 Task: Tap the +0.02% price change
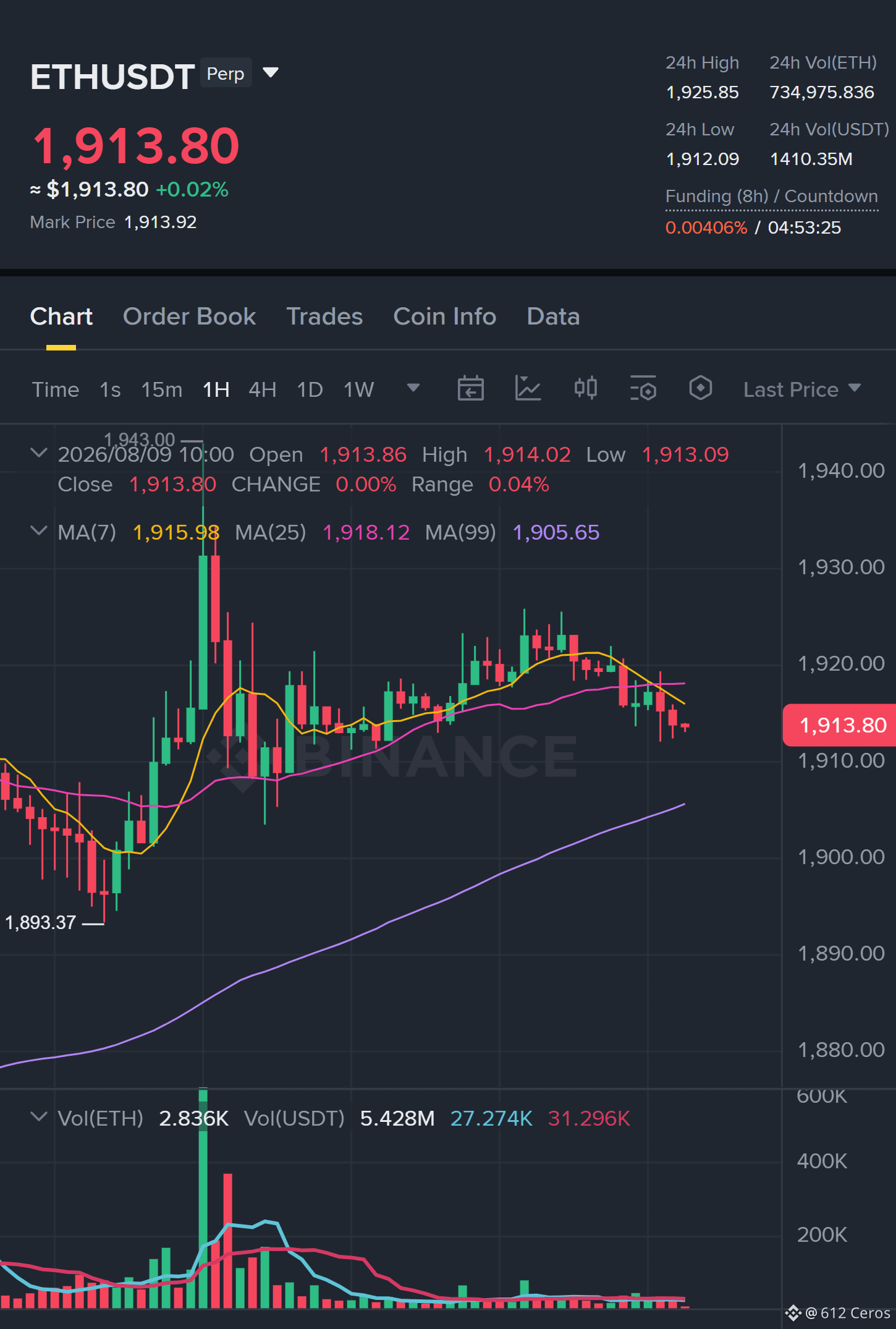192,189
